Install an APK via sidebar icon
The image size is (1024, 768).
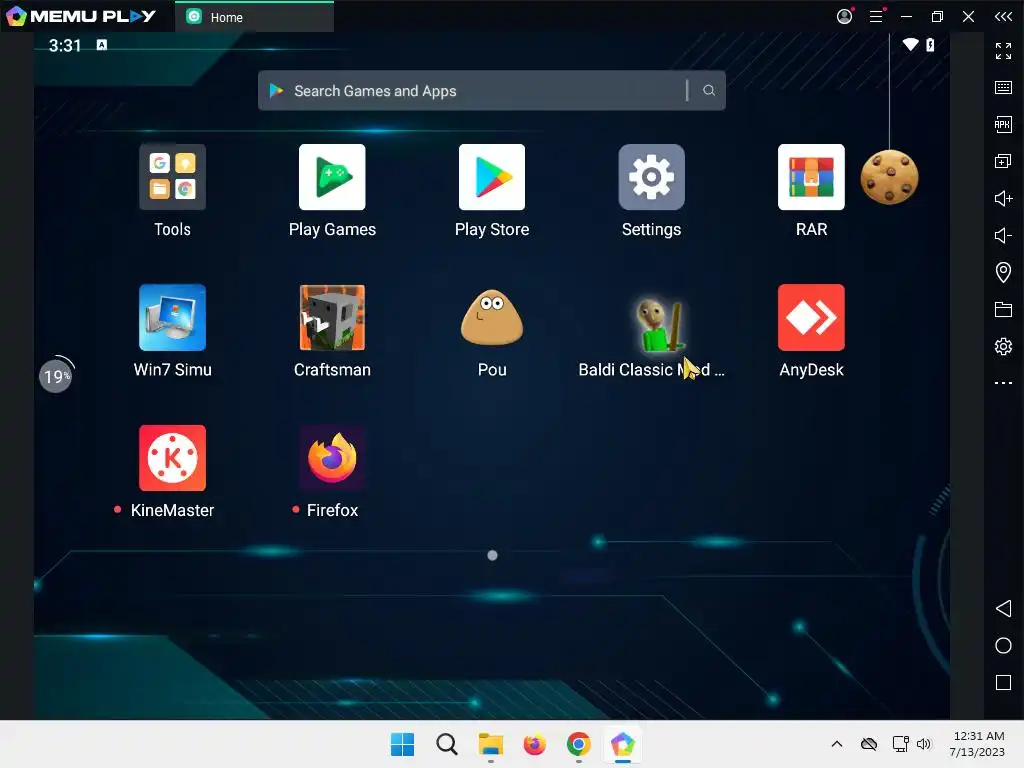(1003, 124)
